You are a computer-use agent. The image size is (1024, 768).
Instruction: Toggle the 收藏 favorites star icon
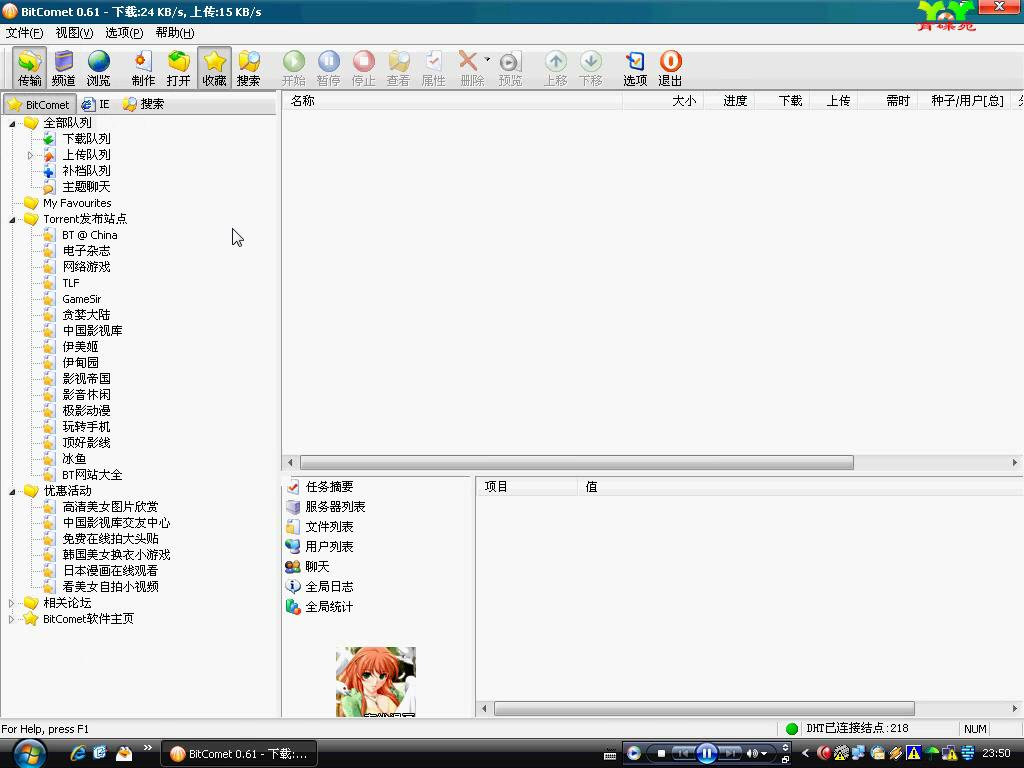coord(214,68)
